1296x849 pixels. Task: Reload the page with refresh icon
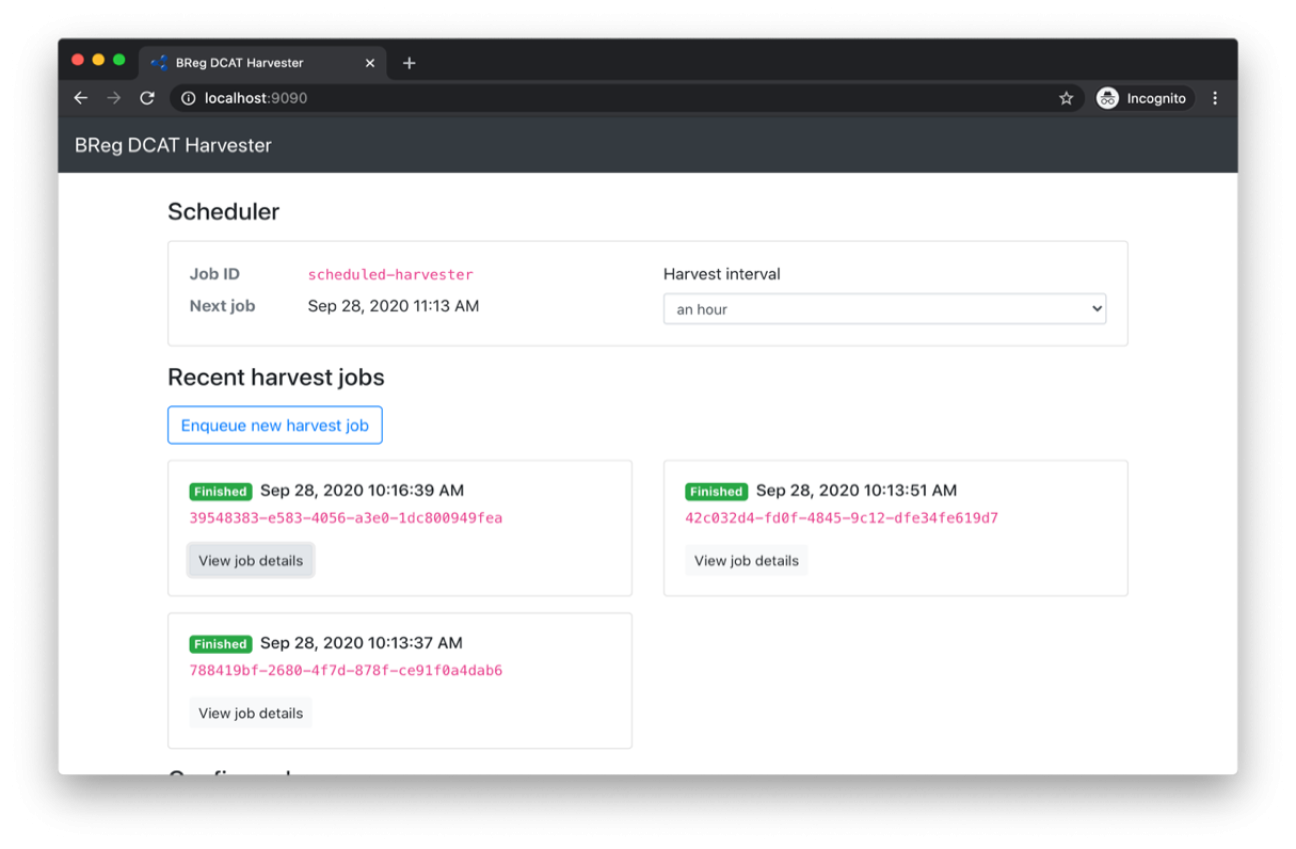coord(147,98)
